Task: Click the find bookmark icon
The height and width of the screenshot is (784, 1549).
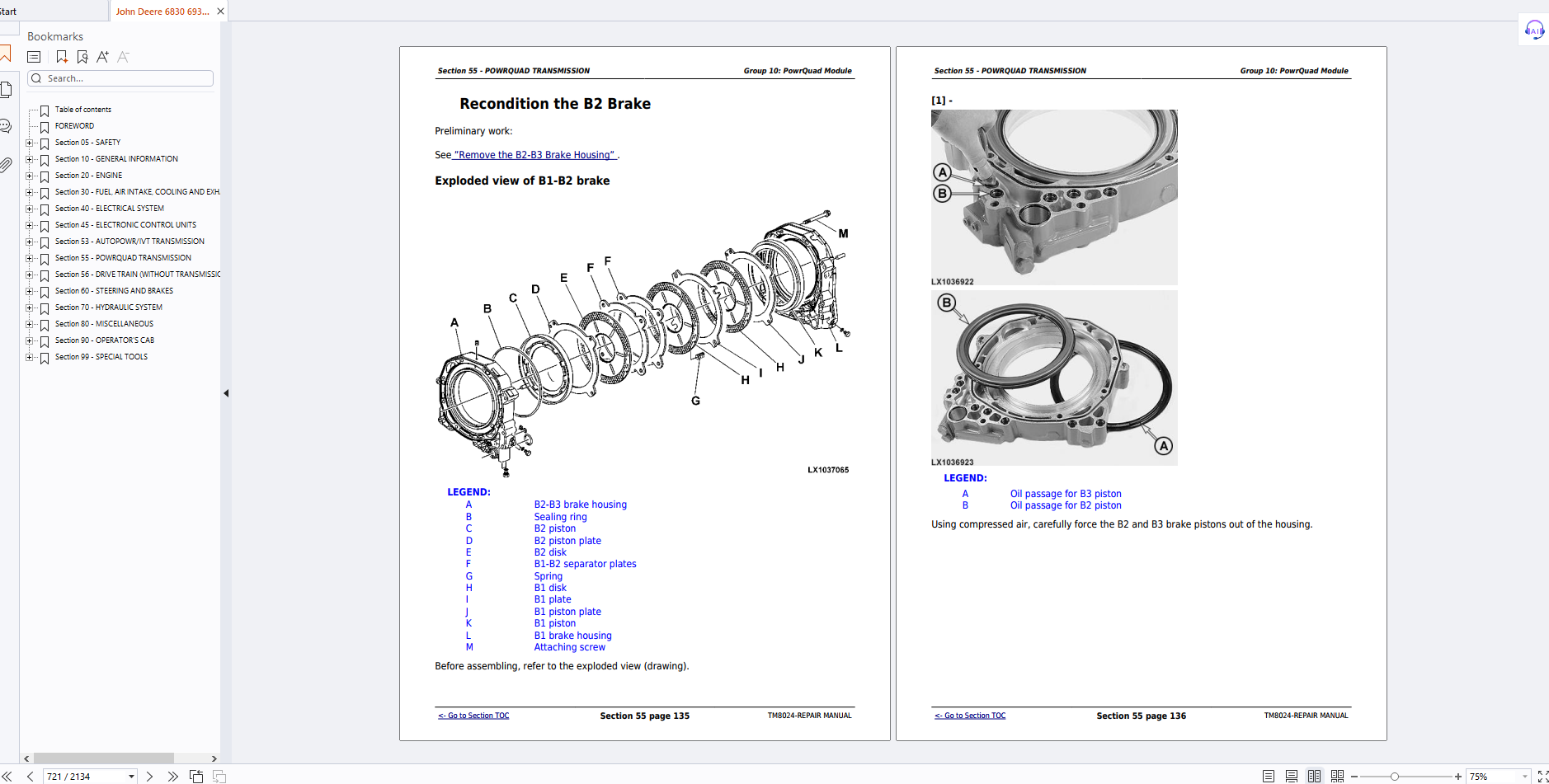Action: [x=82, y=57]
